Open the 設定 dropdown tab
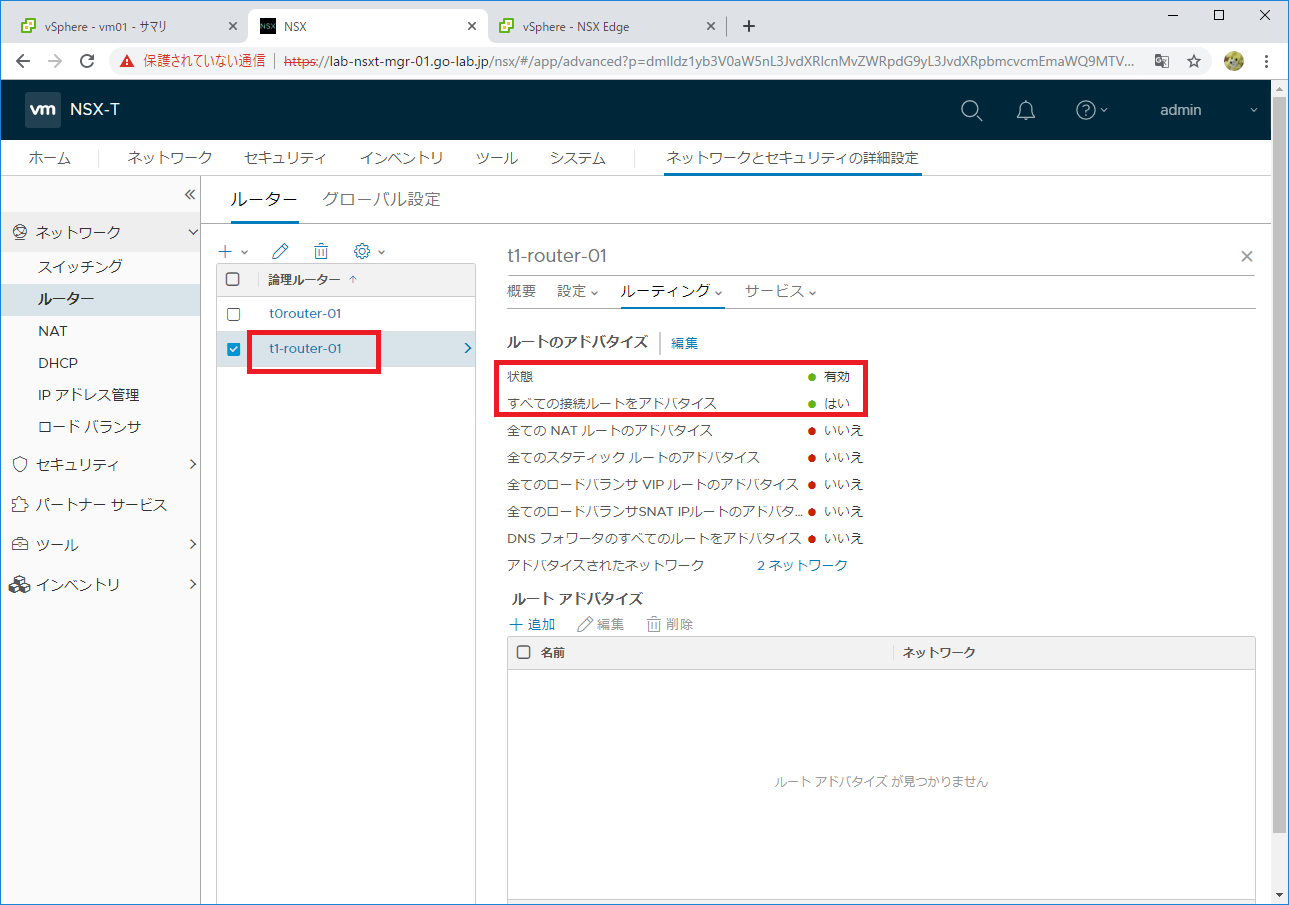 pos(577,291)
